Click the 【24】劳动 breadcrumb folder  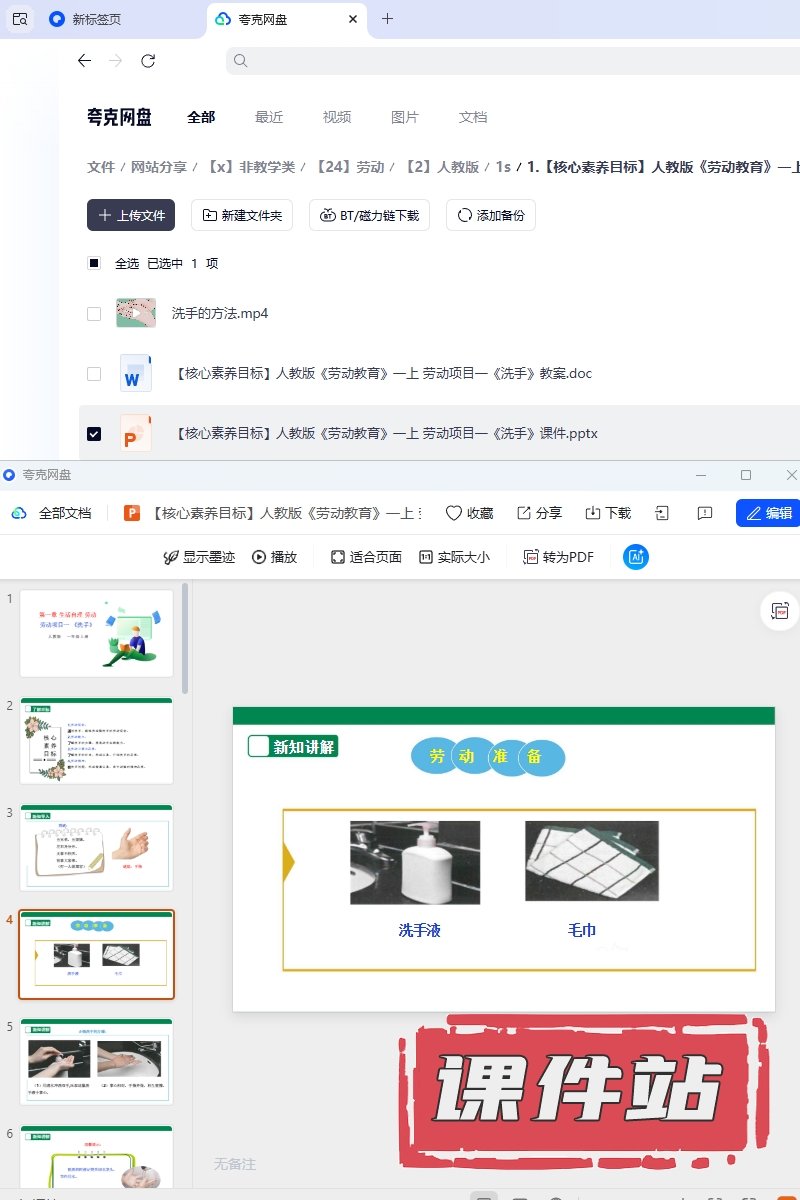(350, 167)
